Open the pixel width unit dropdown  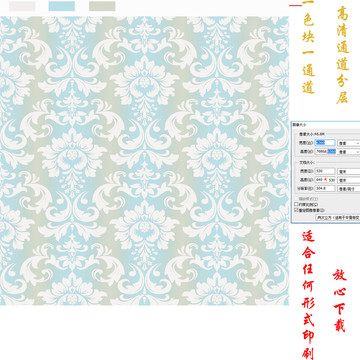pos(349,143)
